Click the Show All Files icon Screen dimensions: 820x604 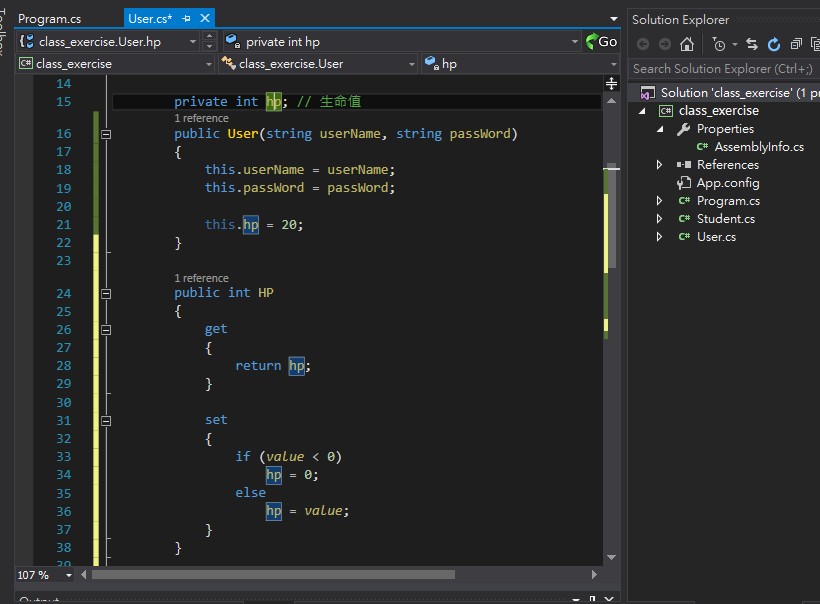(x=815, y=44)
